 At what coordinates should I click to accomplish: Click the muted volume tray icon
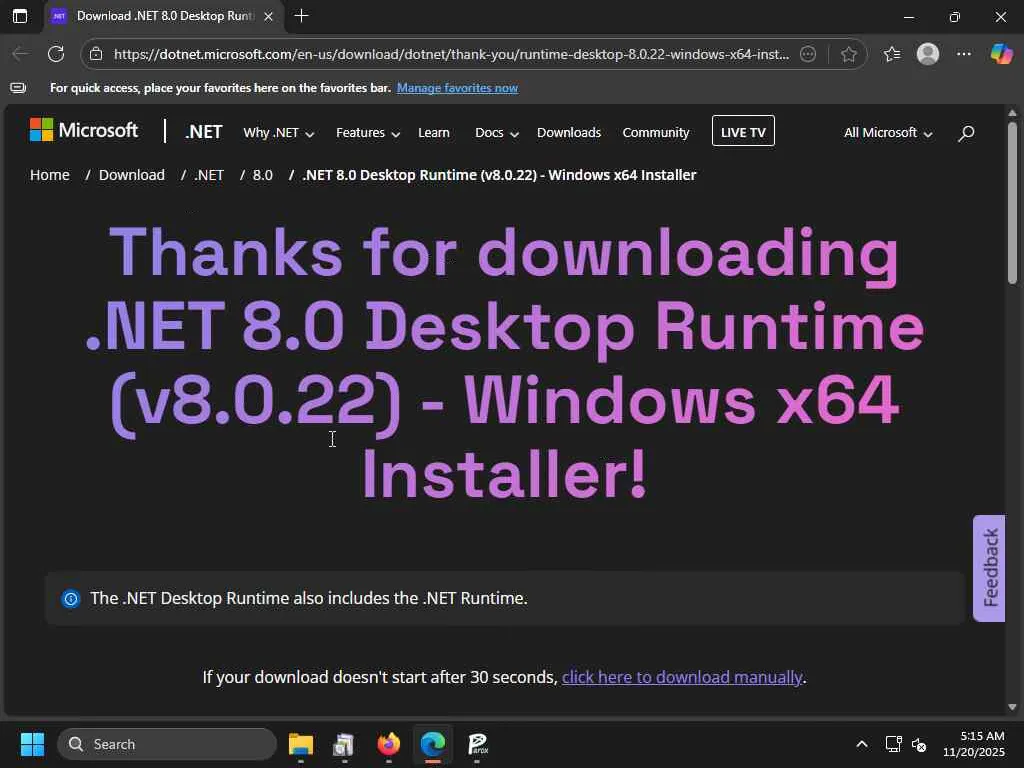click(919, 744)
